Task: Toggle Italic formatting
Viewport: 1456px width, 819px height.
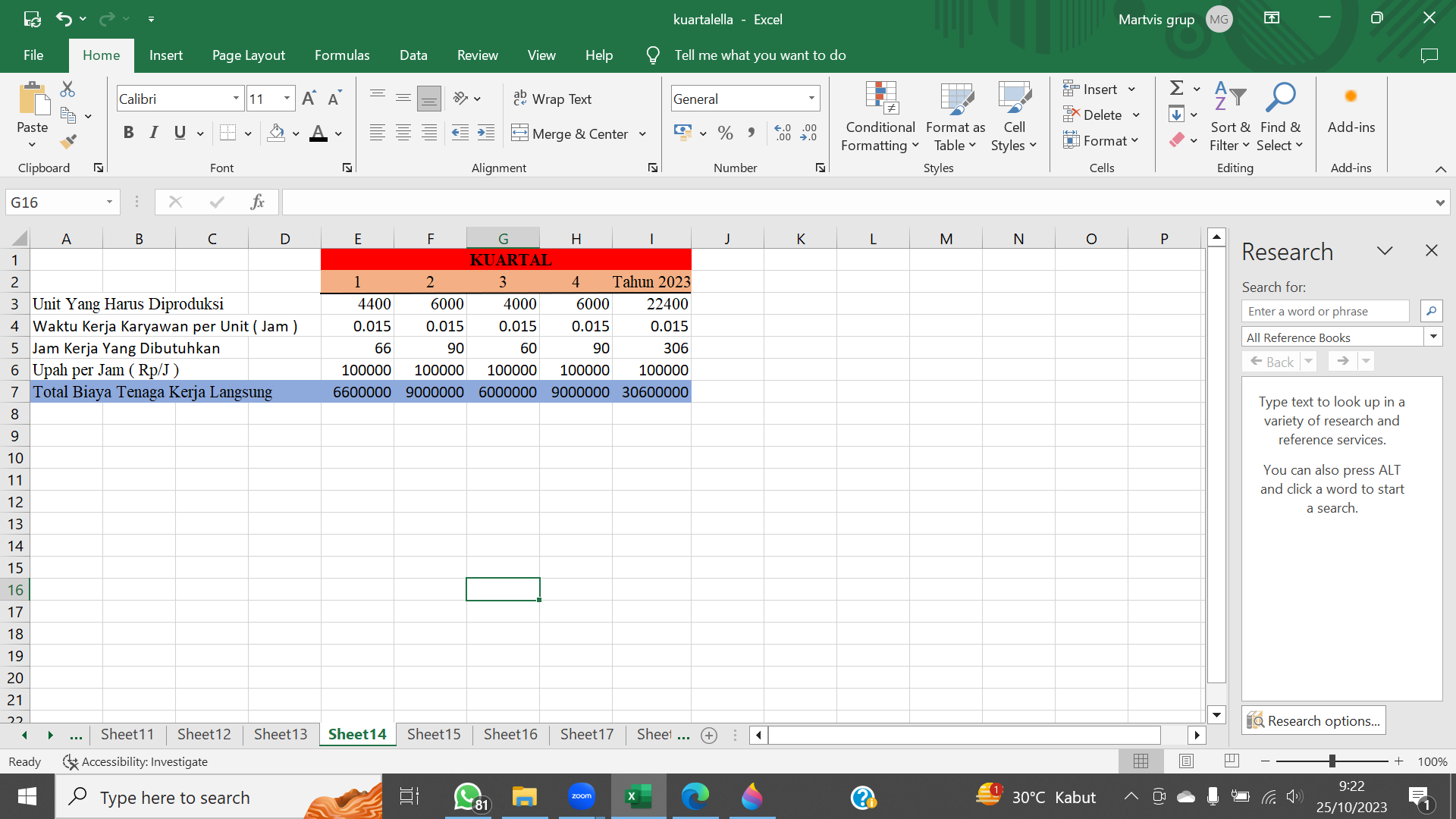Action: (154, 133)
